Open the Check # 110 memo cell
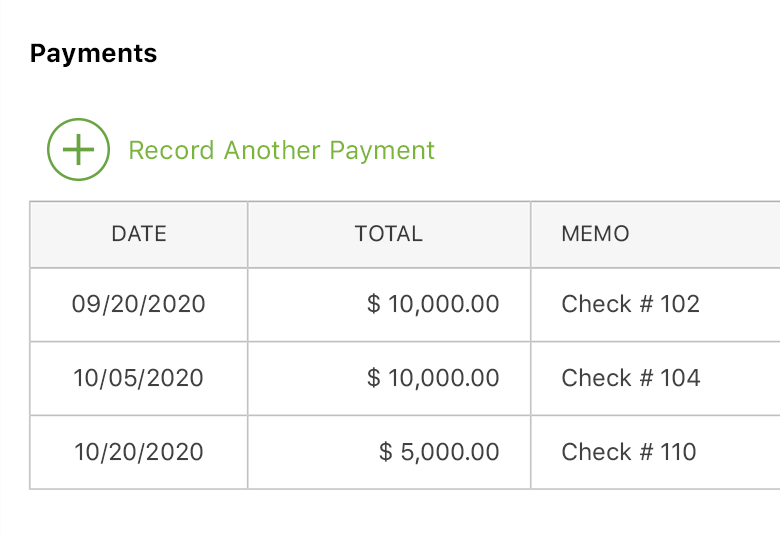This screenshot has height=534, width=780. (628, 452)
